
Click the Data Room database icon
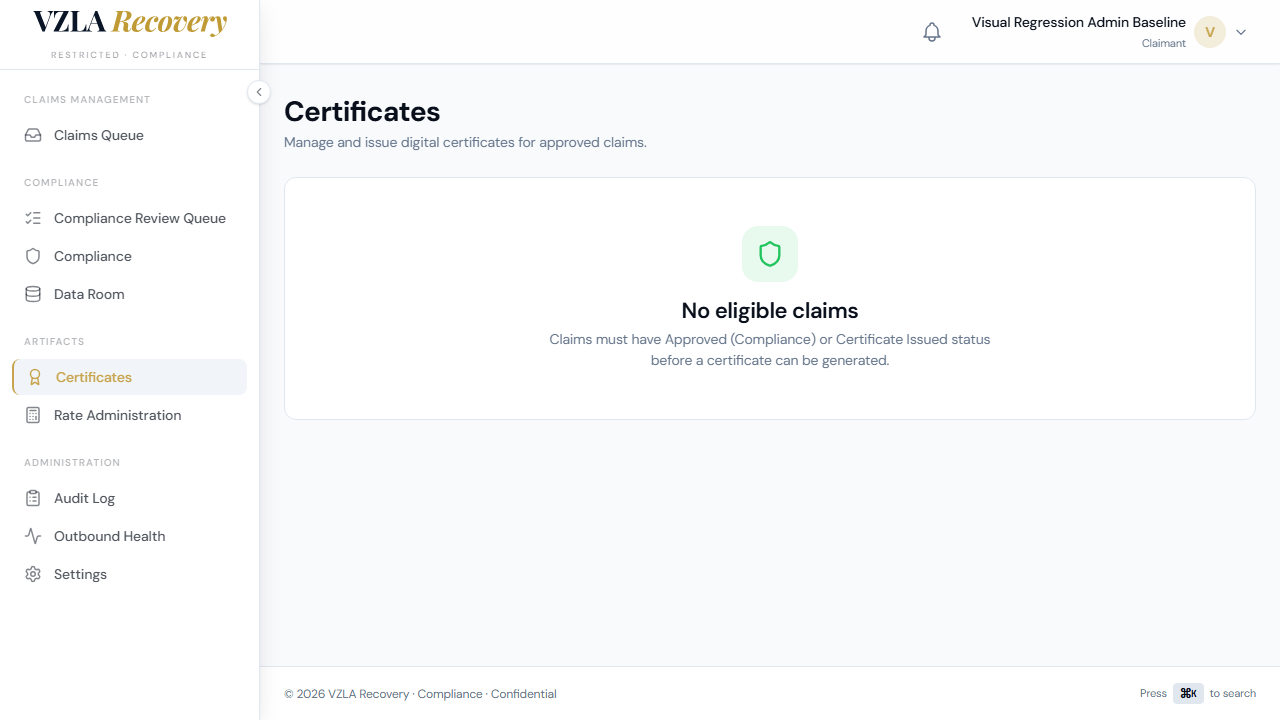[x=33, y=294]
